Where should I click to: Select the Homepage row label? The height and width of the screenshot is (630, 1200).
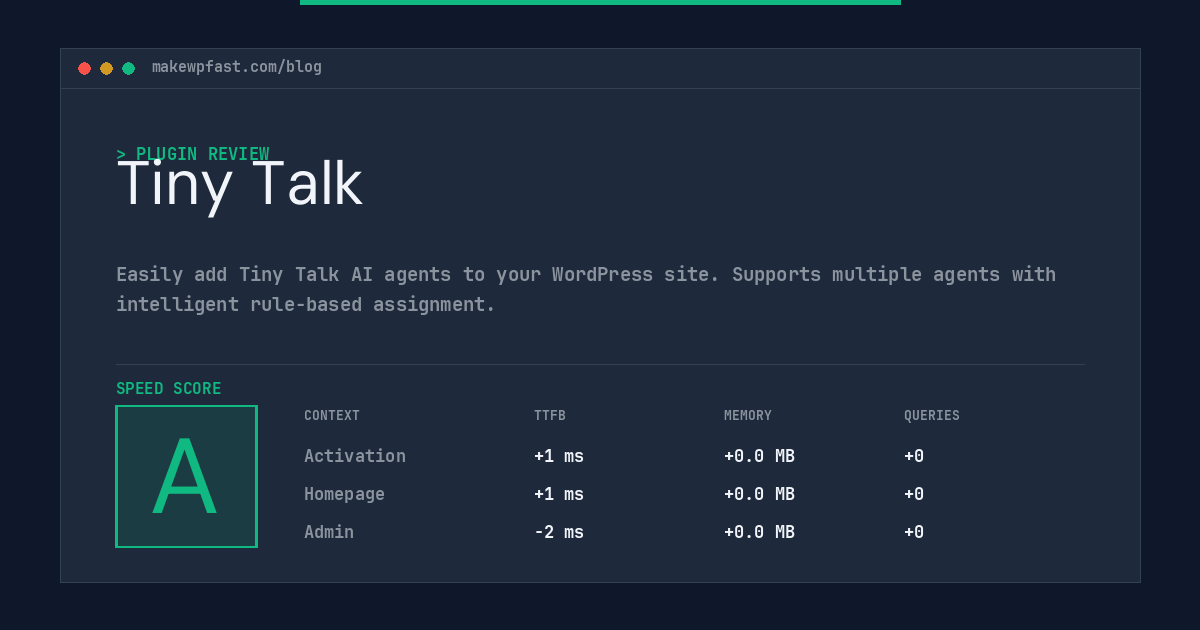click(344, 494)
